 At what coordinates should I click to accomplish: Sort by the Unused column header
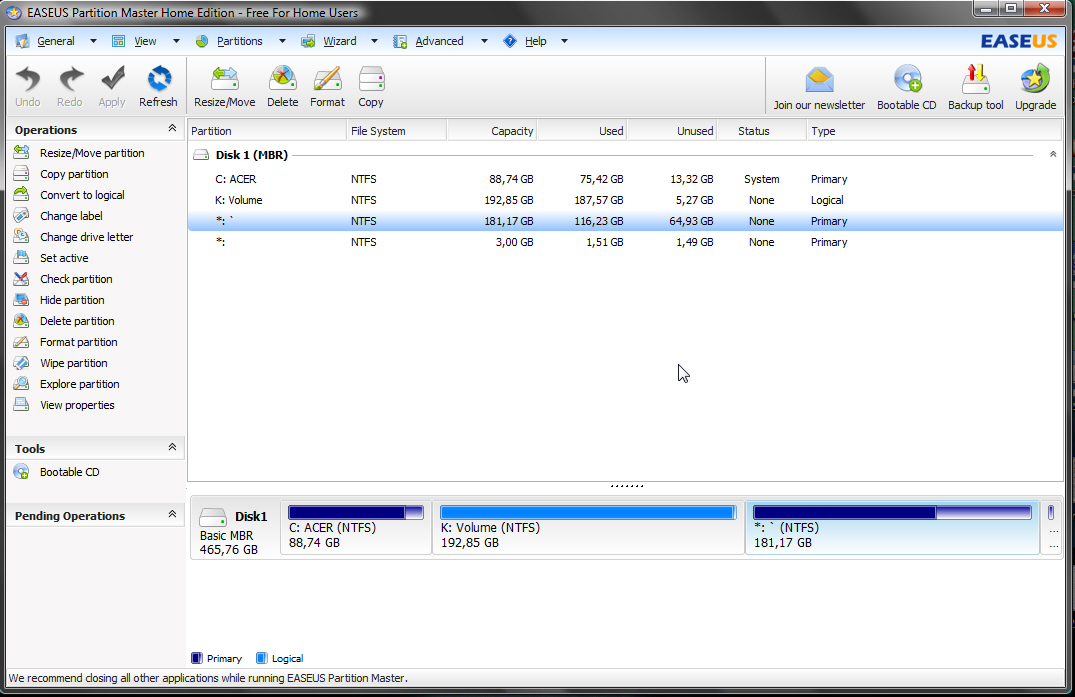pyautogui.click(x=673, y=131)
